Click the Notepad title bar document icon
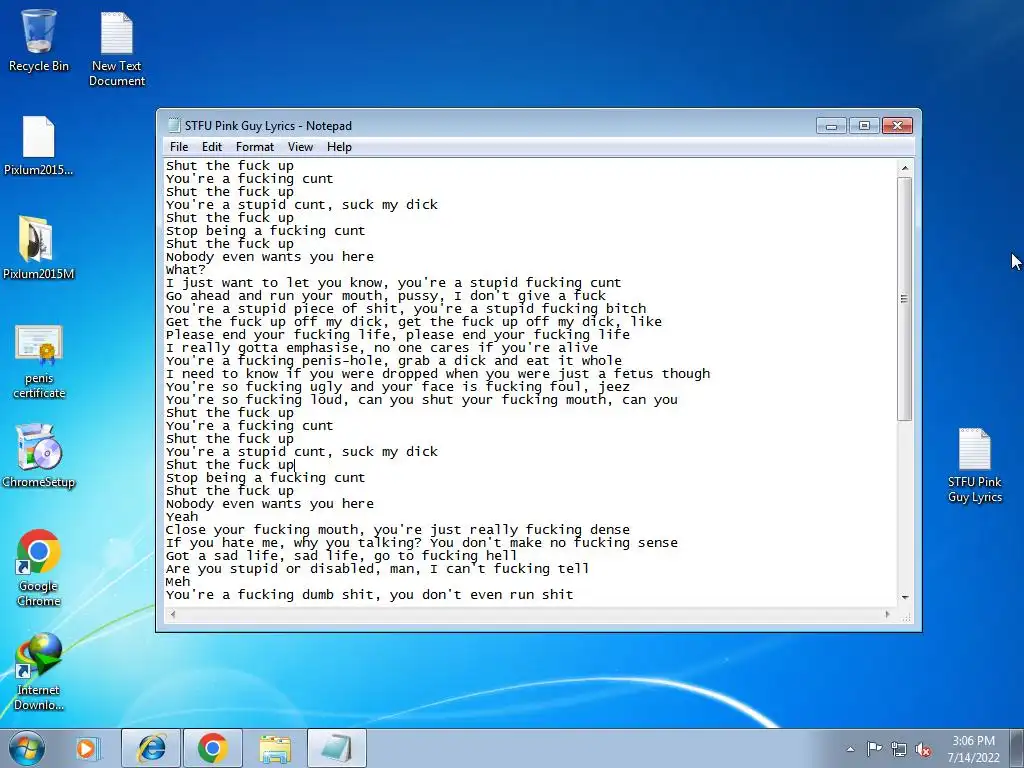The height and width of the screenshot is (768, 1024). (174, 125)
